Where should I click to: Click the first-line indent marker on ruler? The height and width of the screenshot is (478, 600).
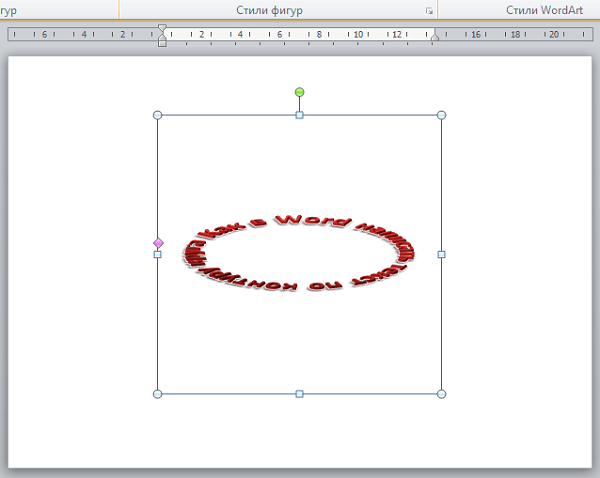pos(162,28)
